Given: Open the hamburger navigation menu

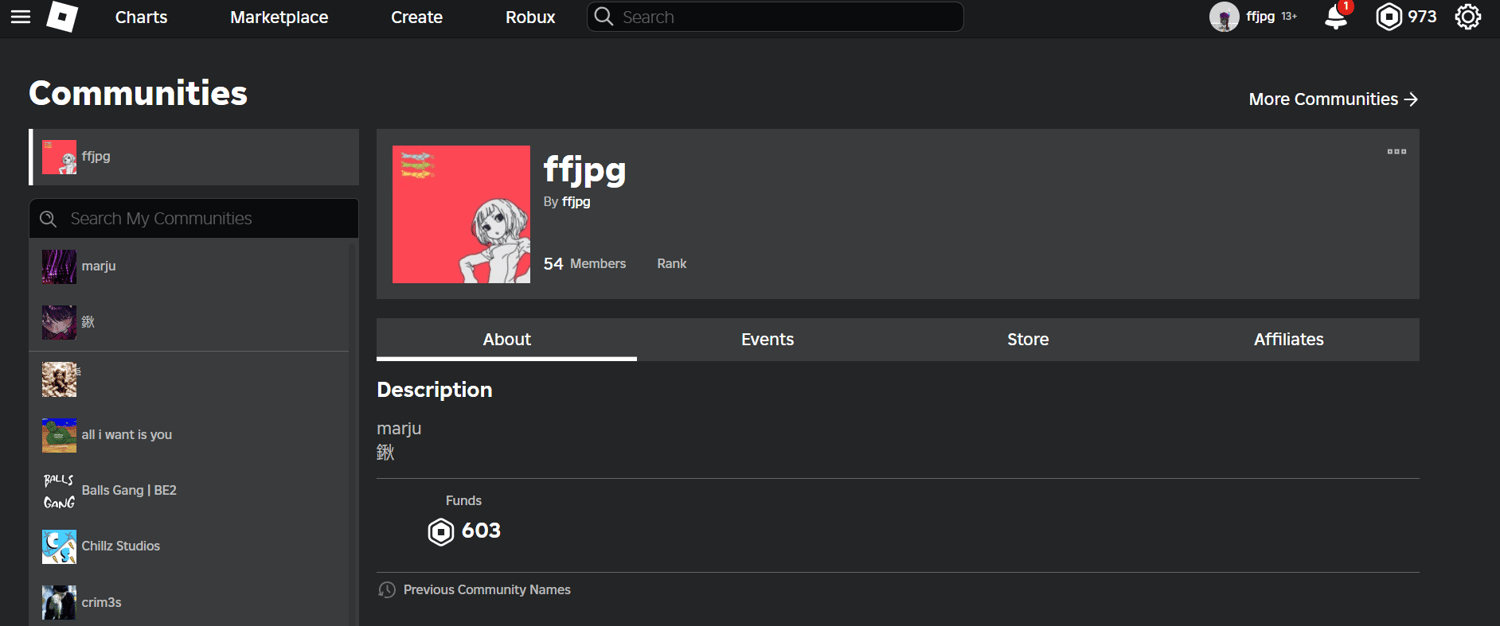Looking at the screenshot, I should (x=20, y=17).
